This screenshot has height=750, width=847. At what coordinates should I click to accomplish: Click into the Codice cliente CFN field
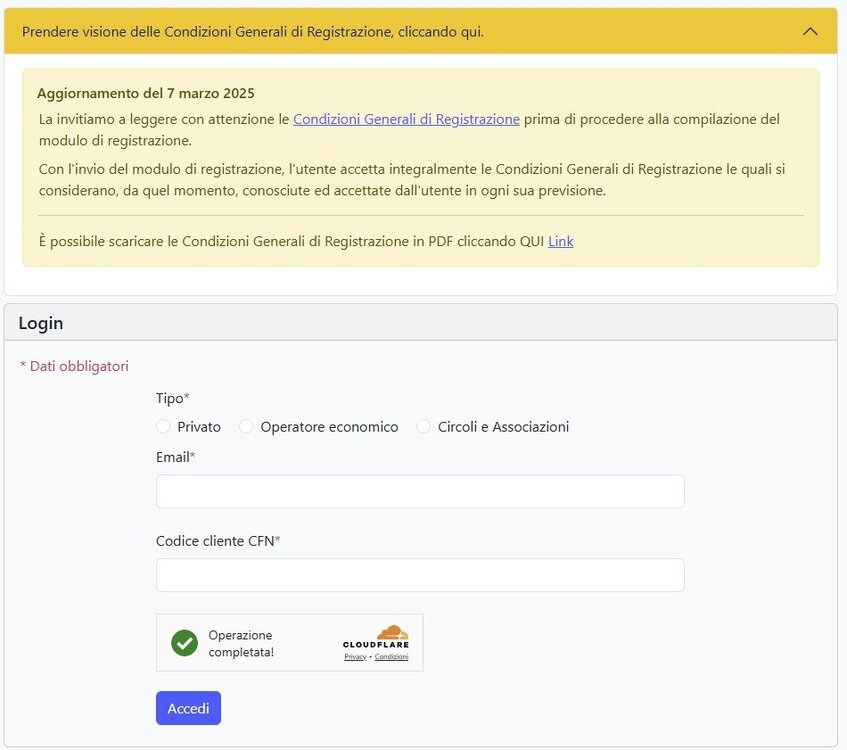pyautogui.click(x=420, y=575)
